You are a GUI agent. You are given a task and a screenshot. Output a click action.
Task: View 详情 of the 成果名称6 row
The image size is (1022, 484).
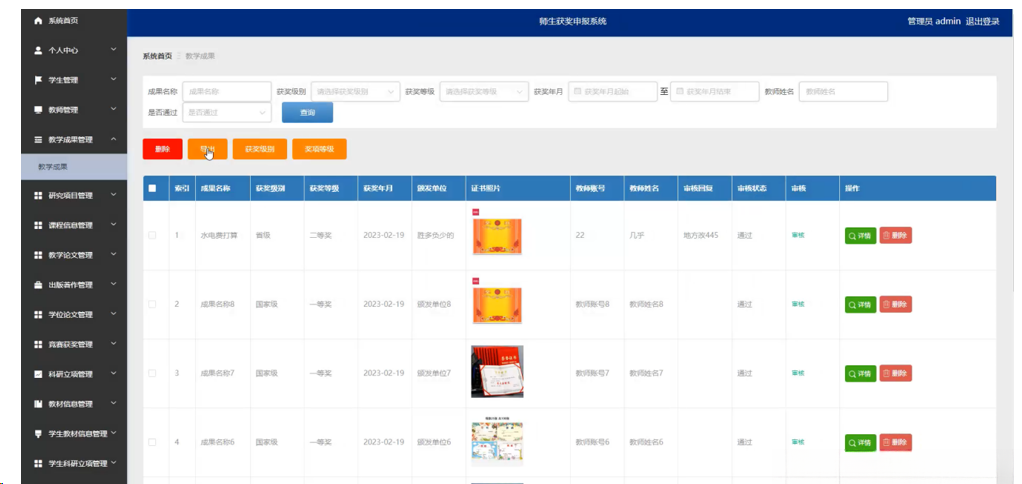coord(860,442)
